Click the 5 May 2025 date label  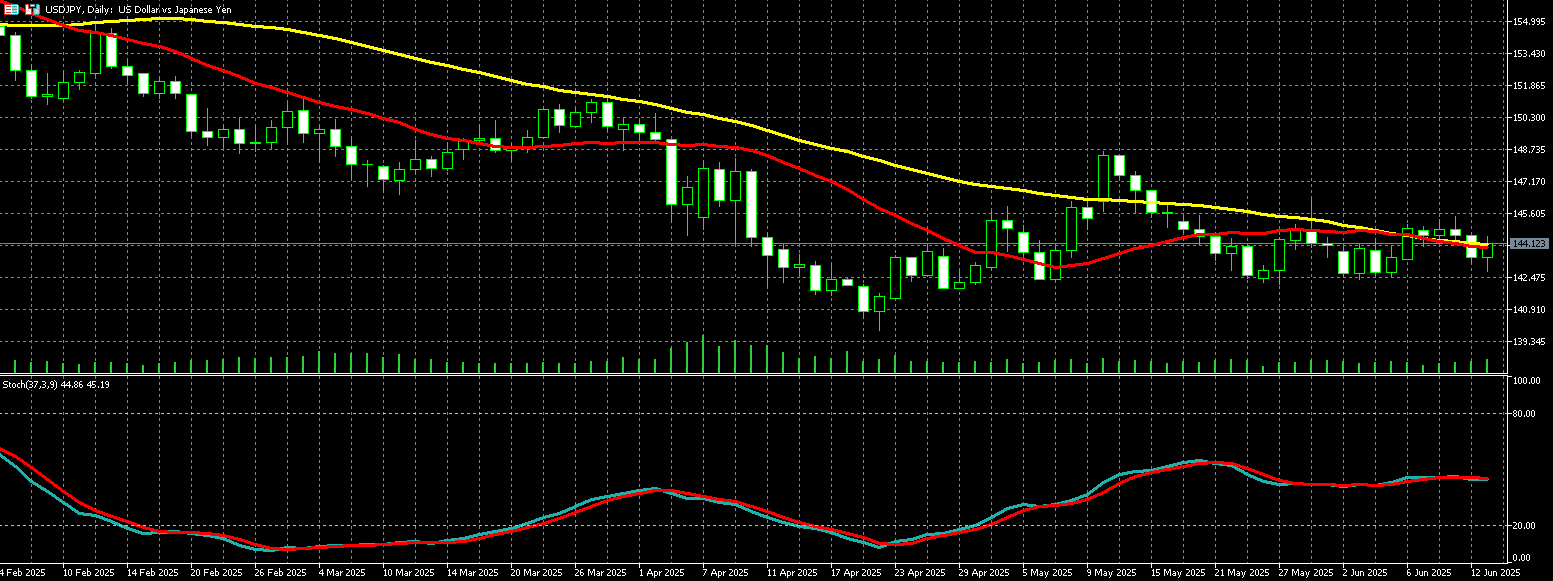(x=1047, y=574)
